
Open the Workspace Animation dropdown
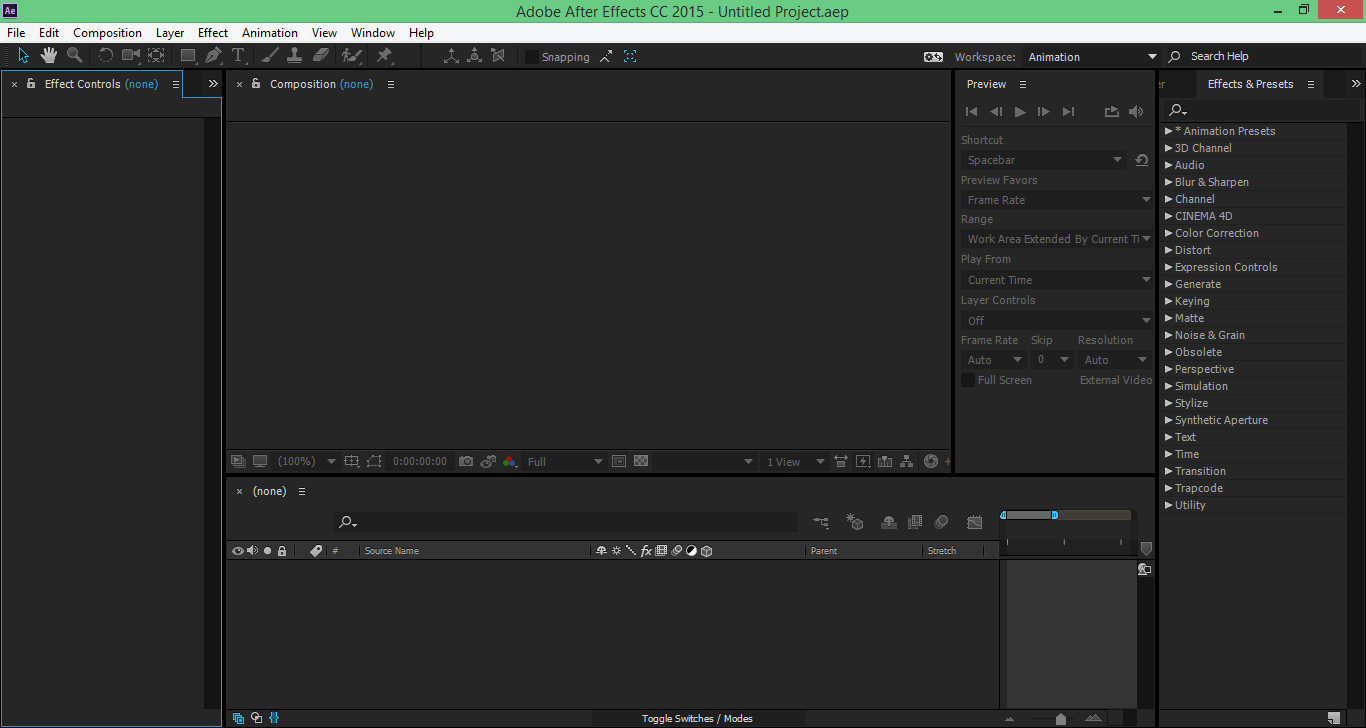tap(1094, 57)
